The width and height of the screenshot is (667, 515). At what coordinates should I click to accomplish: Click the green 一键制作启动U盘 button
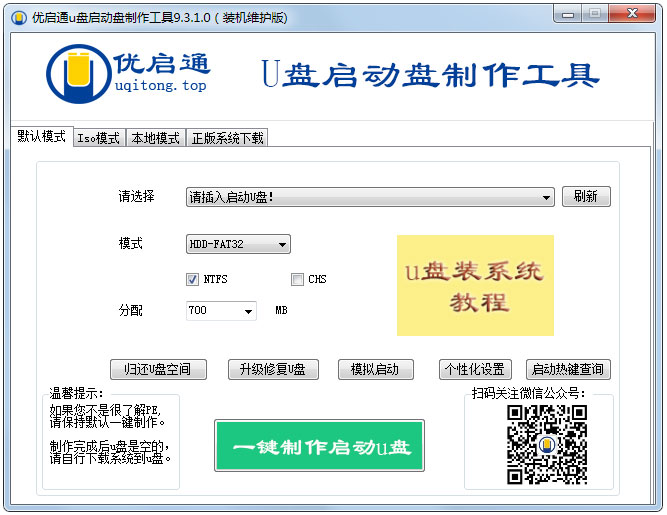point(319,446)
